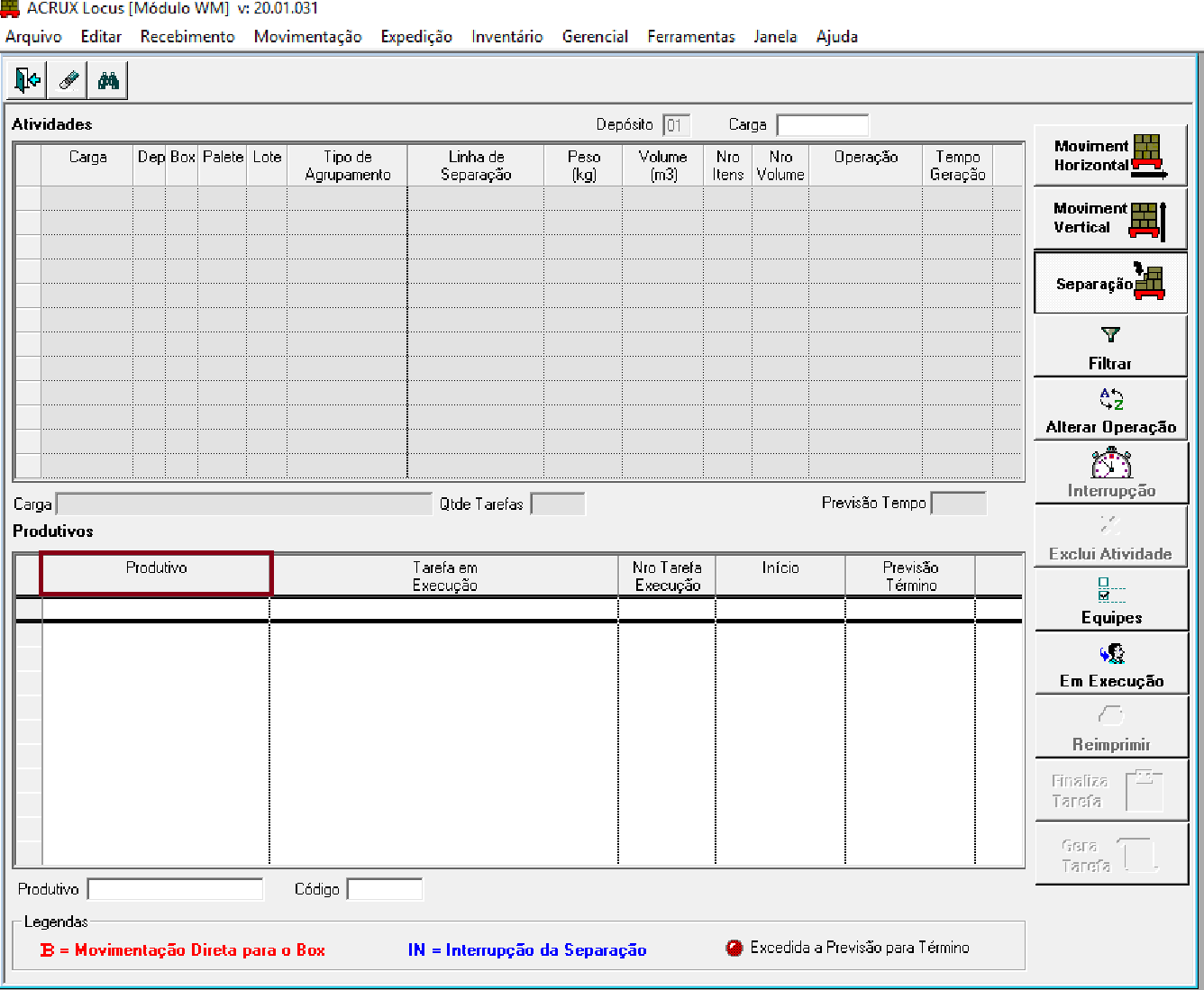Image resolution: width=1204 pixels, height=990 pixels.
Task: Click the Produtivo column header
Action: pos(156,575)
